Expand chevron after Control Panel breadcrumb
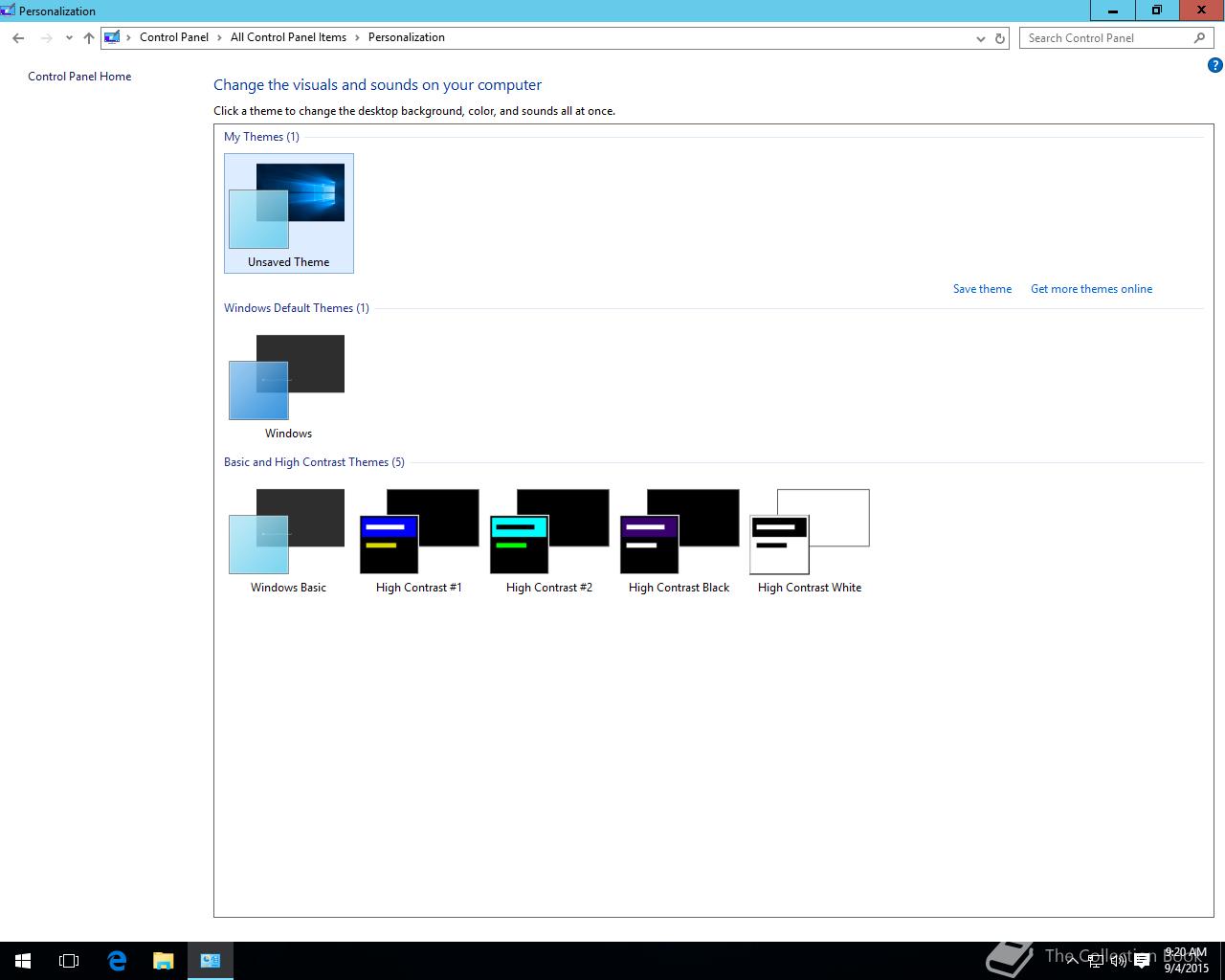The height and width of the screenshot is (980, 1225). tap(220, 37)
